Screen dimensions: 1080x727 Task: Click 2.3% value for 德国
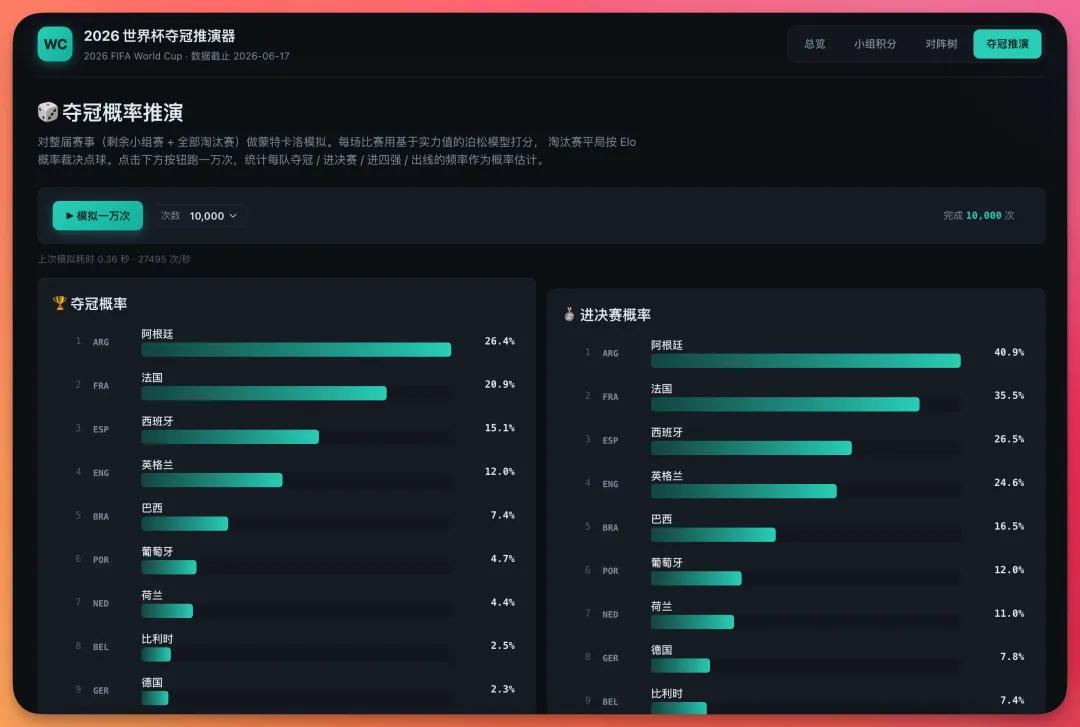coord(502,689)
